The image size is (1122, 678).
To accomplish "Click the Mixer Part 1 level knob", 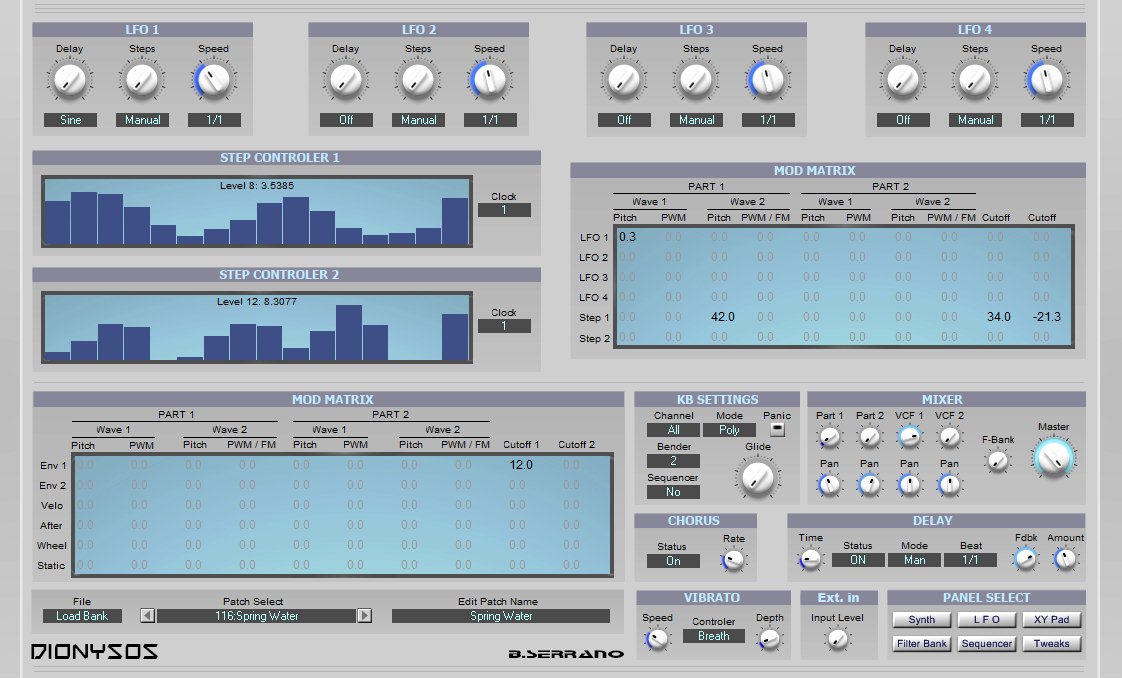I will (829, 436).
